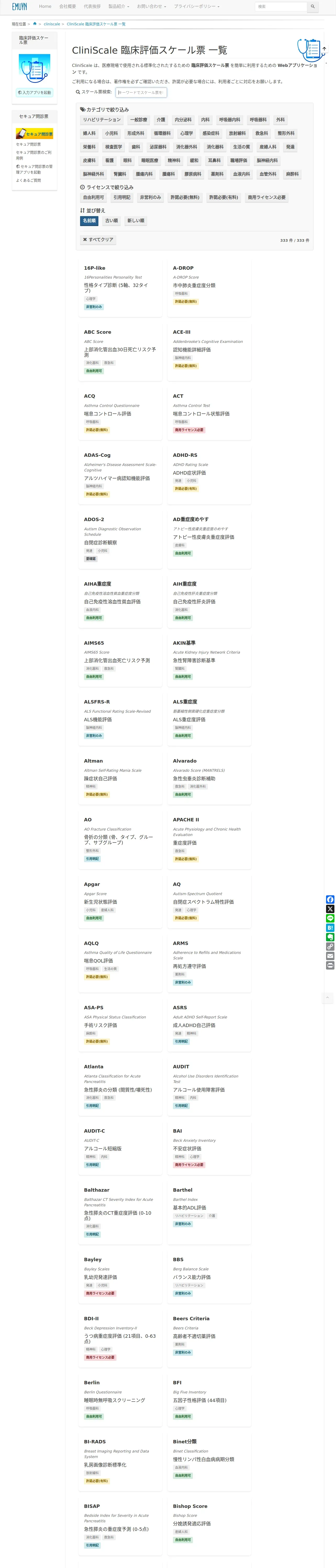Toggle the 麻酔科 filter in the category panel
The width and height of the screenshot is (336, 1568).
point(292,174)
